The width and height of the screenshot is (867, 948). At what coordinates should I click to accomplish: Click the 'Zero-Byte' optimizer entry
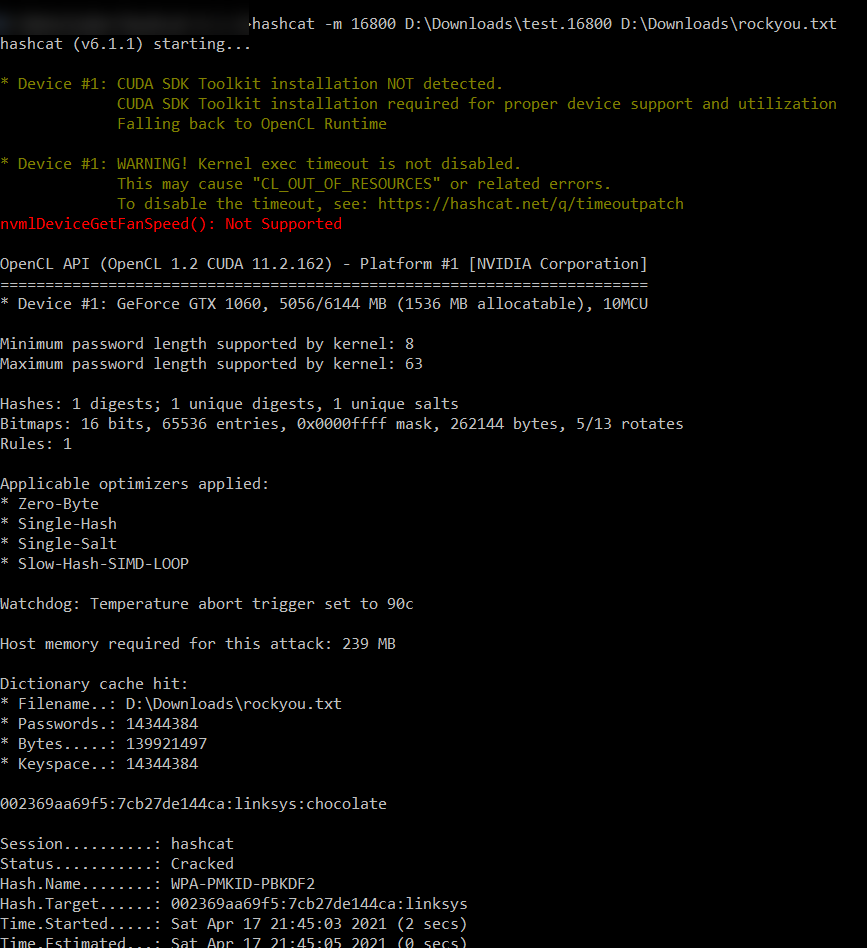pos(50,504)
